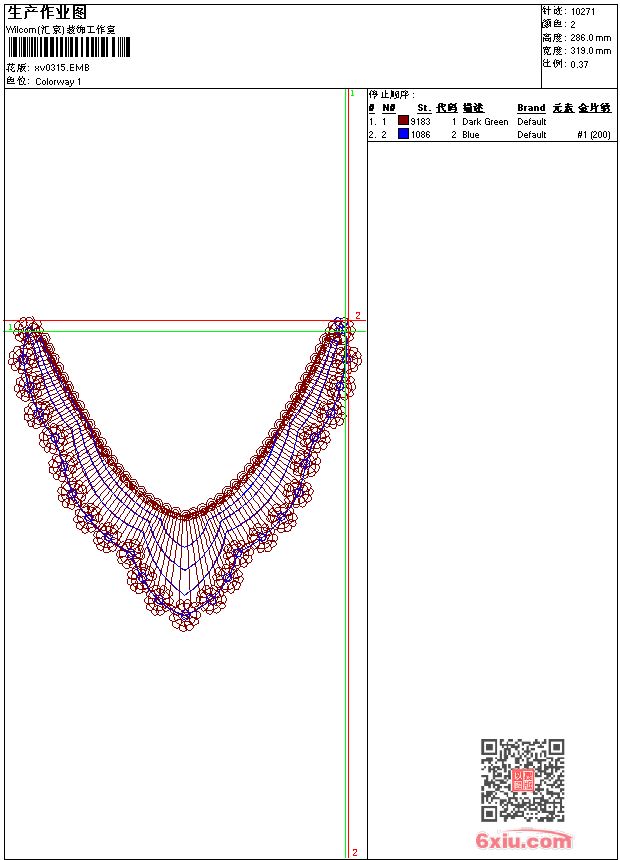The width and height of the screenshot is (620, 860).
Task: Click the dark red color swatch for stitch 9183
Action: [403, 121]
